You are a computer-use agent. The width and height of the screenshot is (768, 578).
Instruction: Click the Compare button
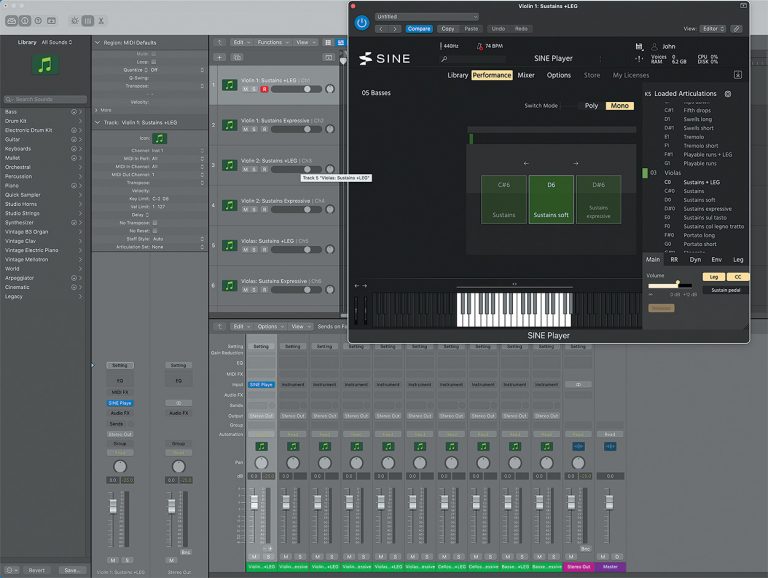coord(419,29)
